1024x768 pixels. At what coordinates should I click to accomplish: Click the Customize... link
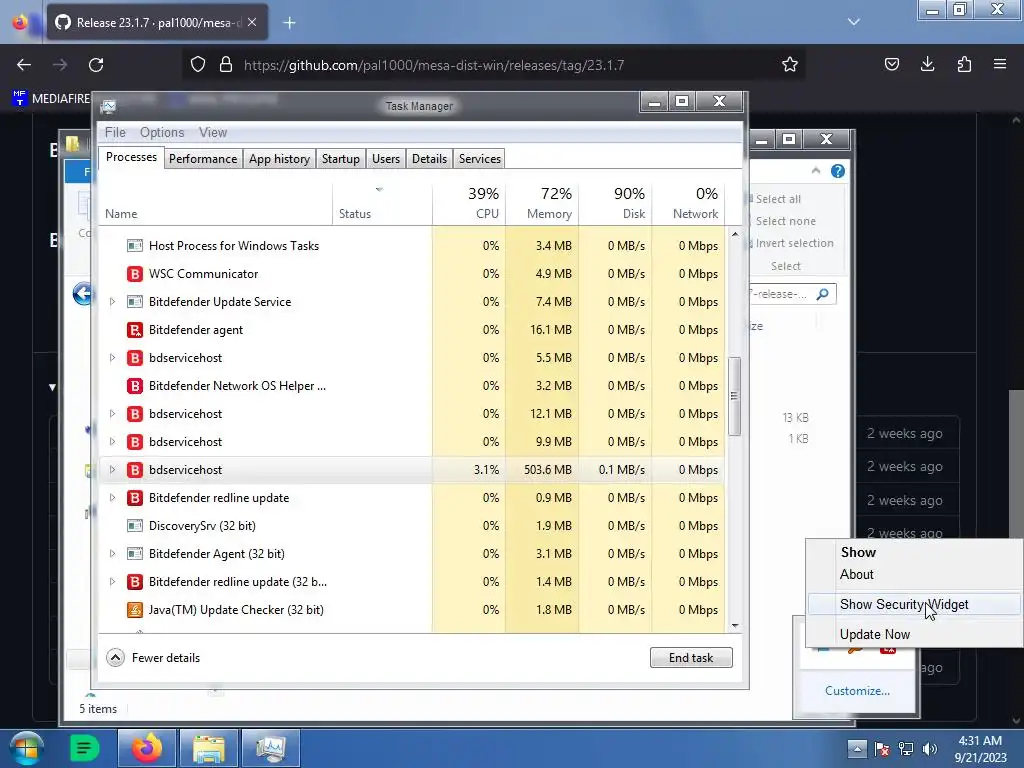[x=857, y=691]
